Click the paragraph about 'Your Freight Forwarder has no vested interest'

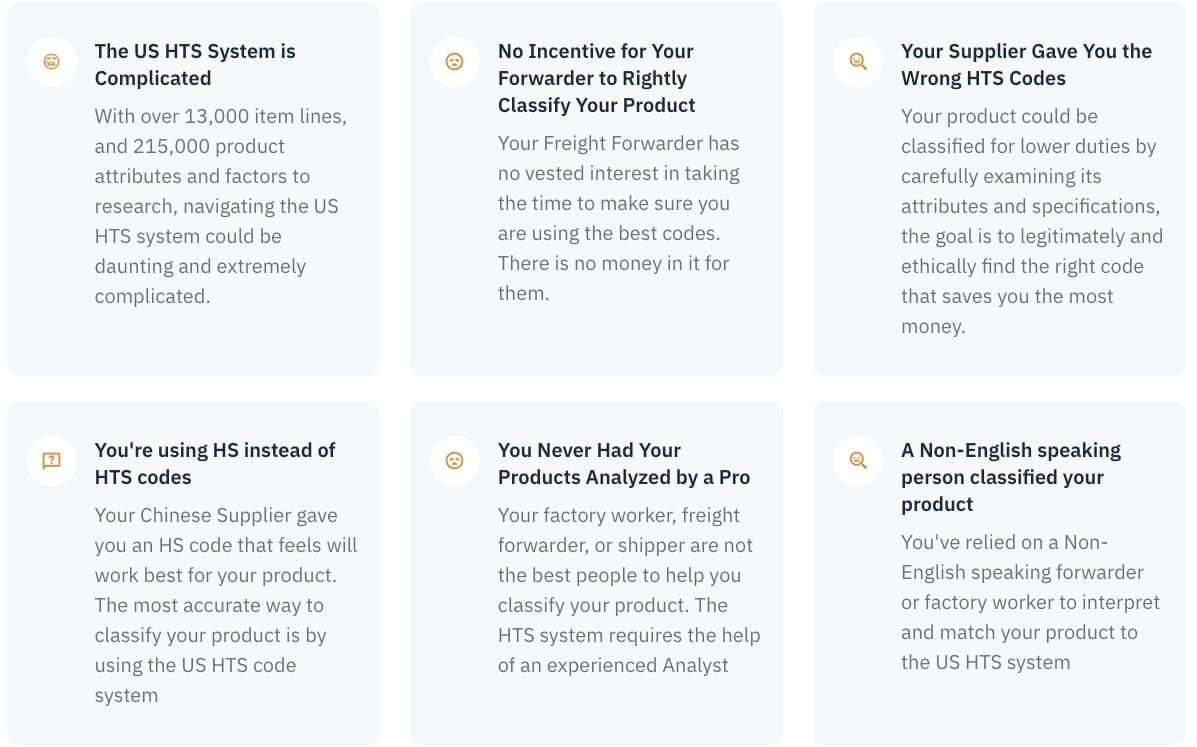[x=618, y=218]
